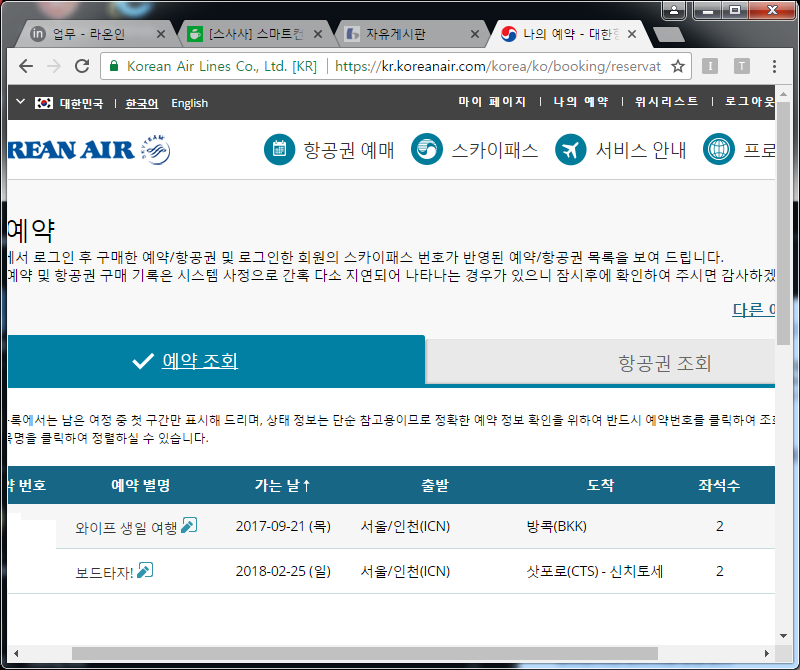Click the 로그아웃 link
Image resolution: width=800 pixels, height=670 pixels.
click(x=750, y=102)
